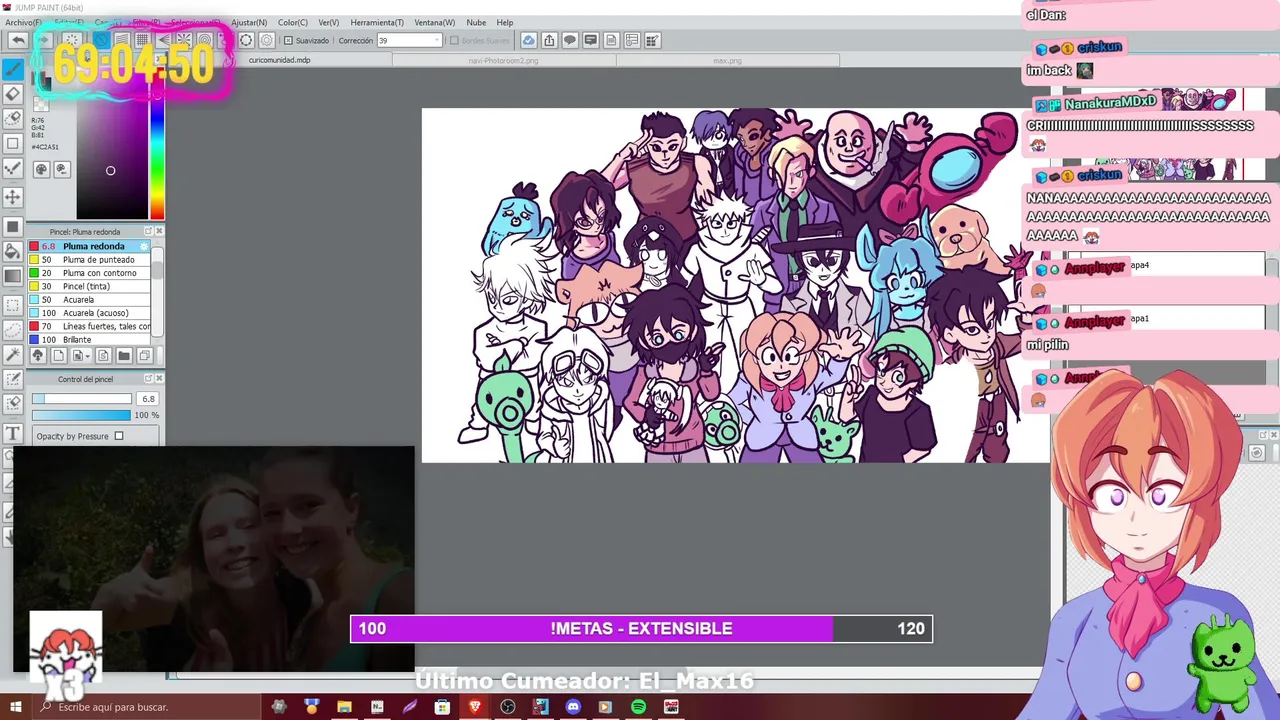Screen dimensions: 1280x720
Task: Select the Fill rectangle tool
Action: (x=13, y=227)
